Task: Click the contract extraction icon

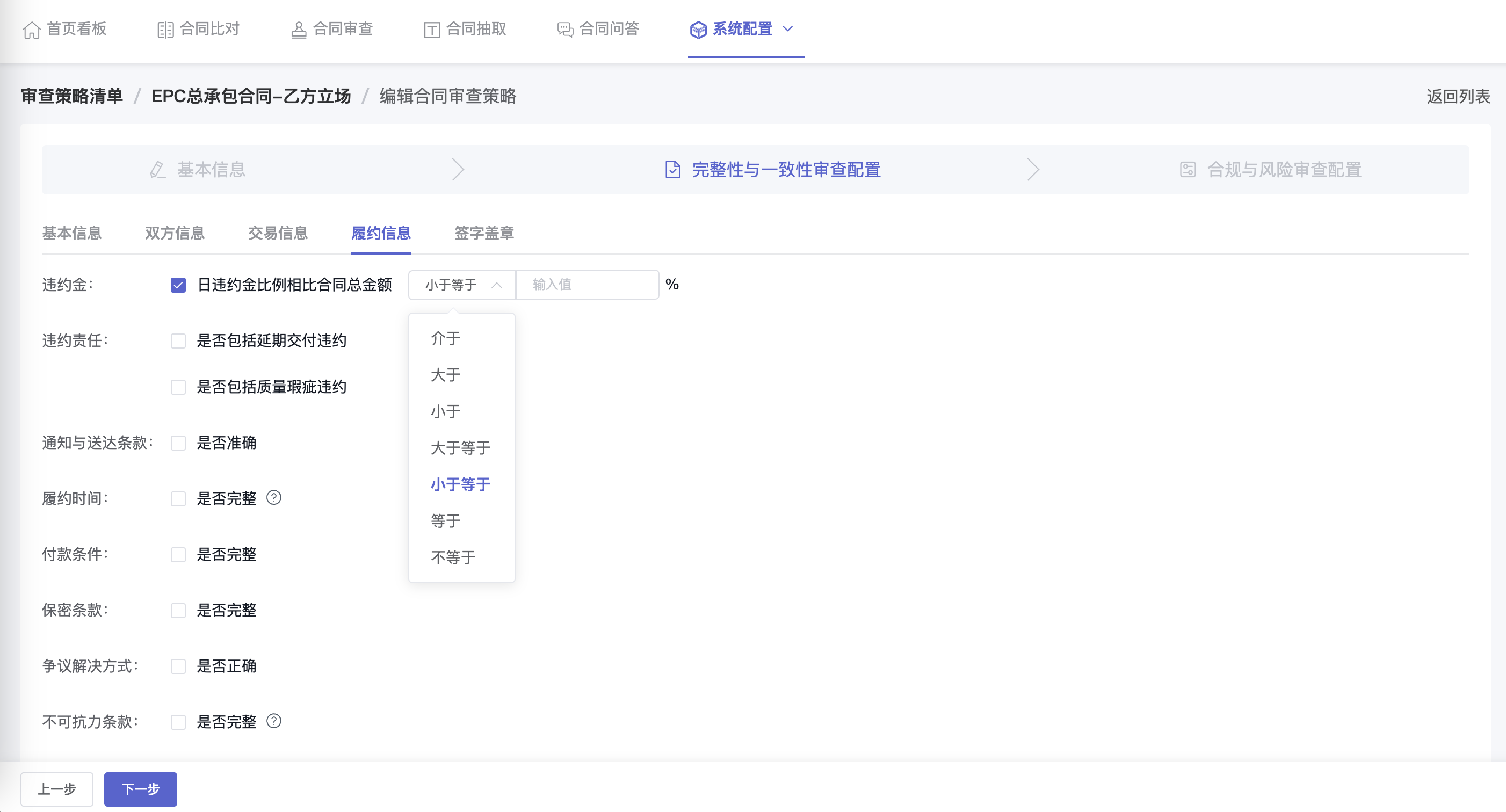Action: point(432,29)
